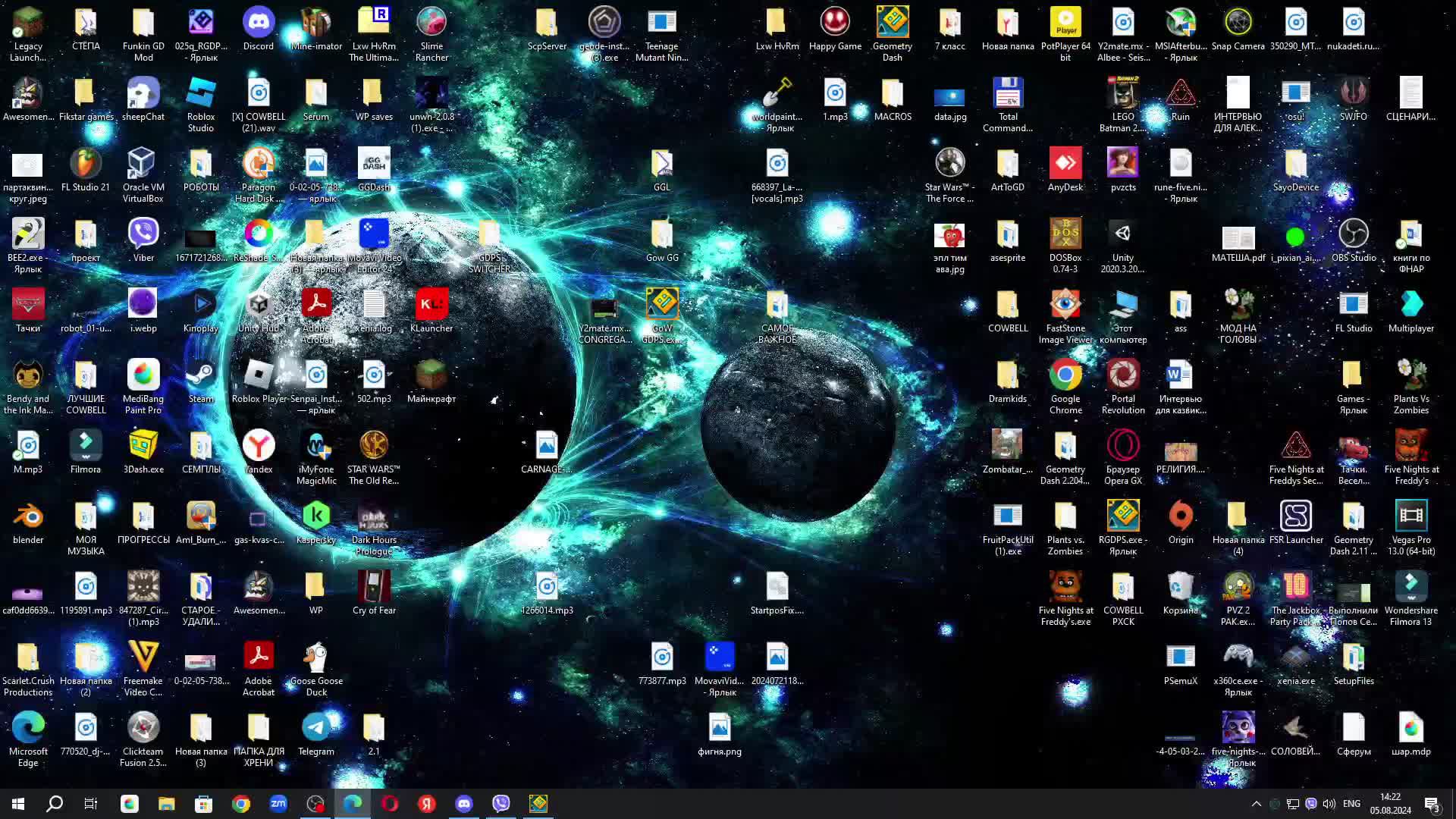Click the FL Studio 21 icon

pos(85,165)
